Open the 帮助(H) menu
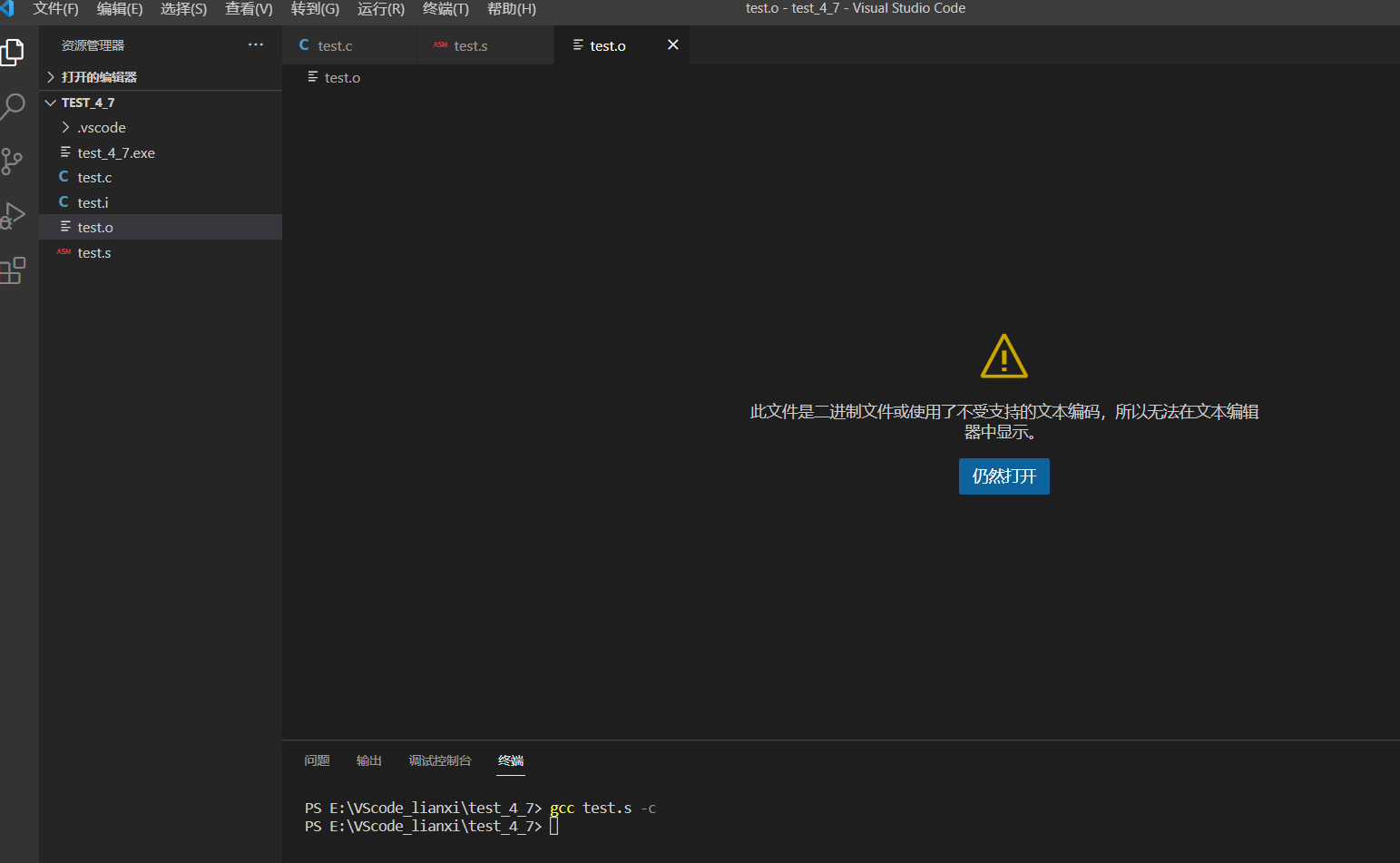Image resolution: width=1400 pixels, height=863 pixels. (512, 9)
